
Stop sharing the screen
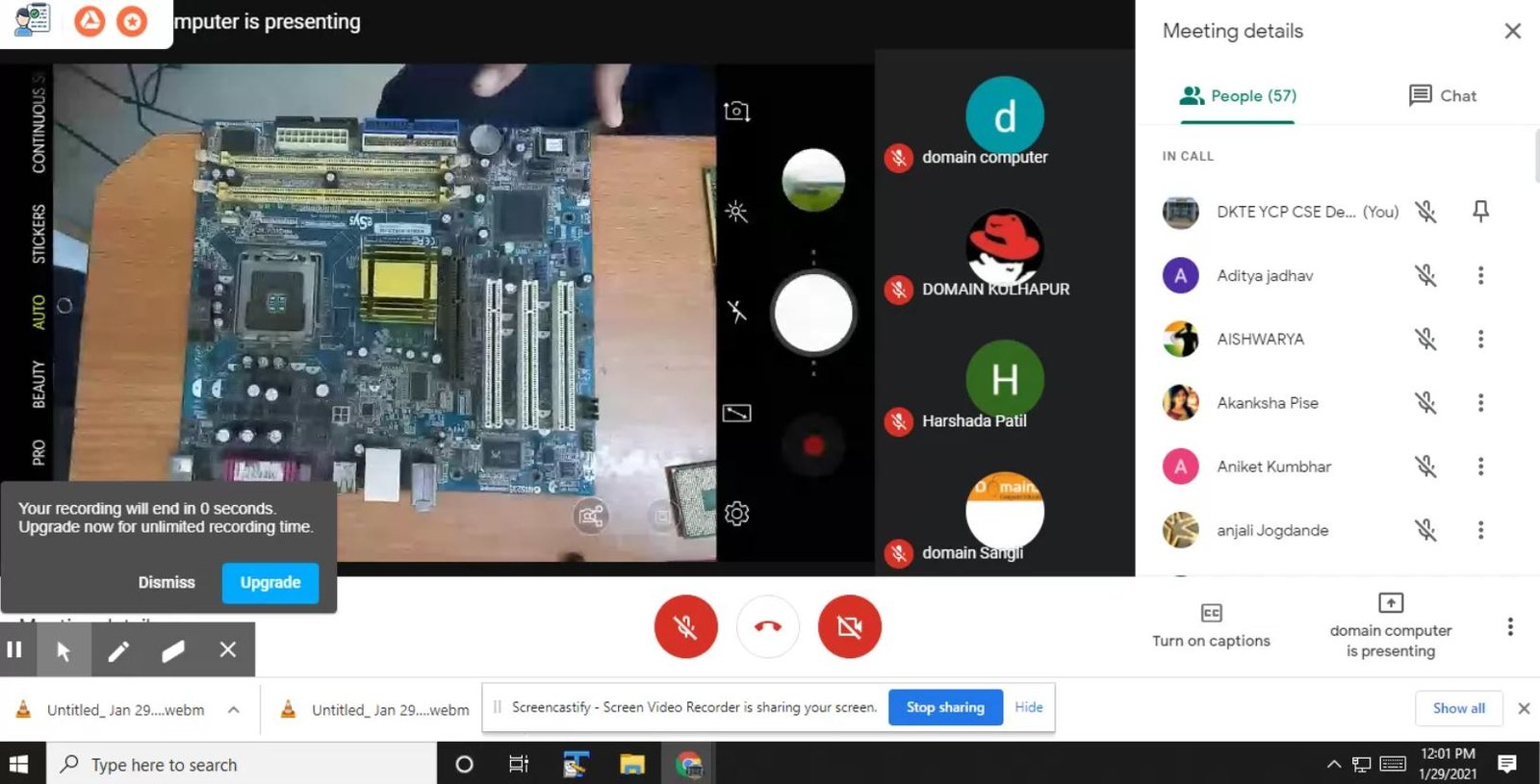[944, 707]
